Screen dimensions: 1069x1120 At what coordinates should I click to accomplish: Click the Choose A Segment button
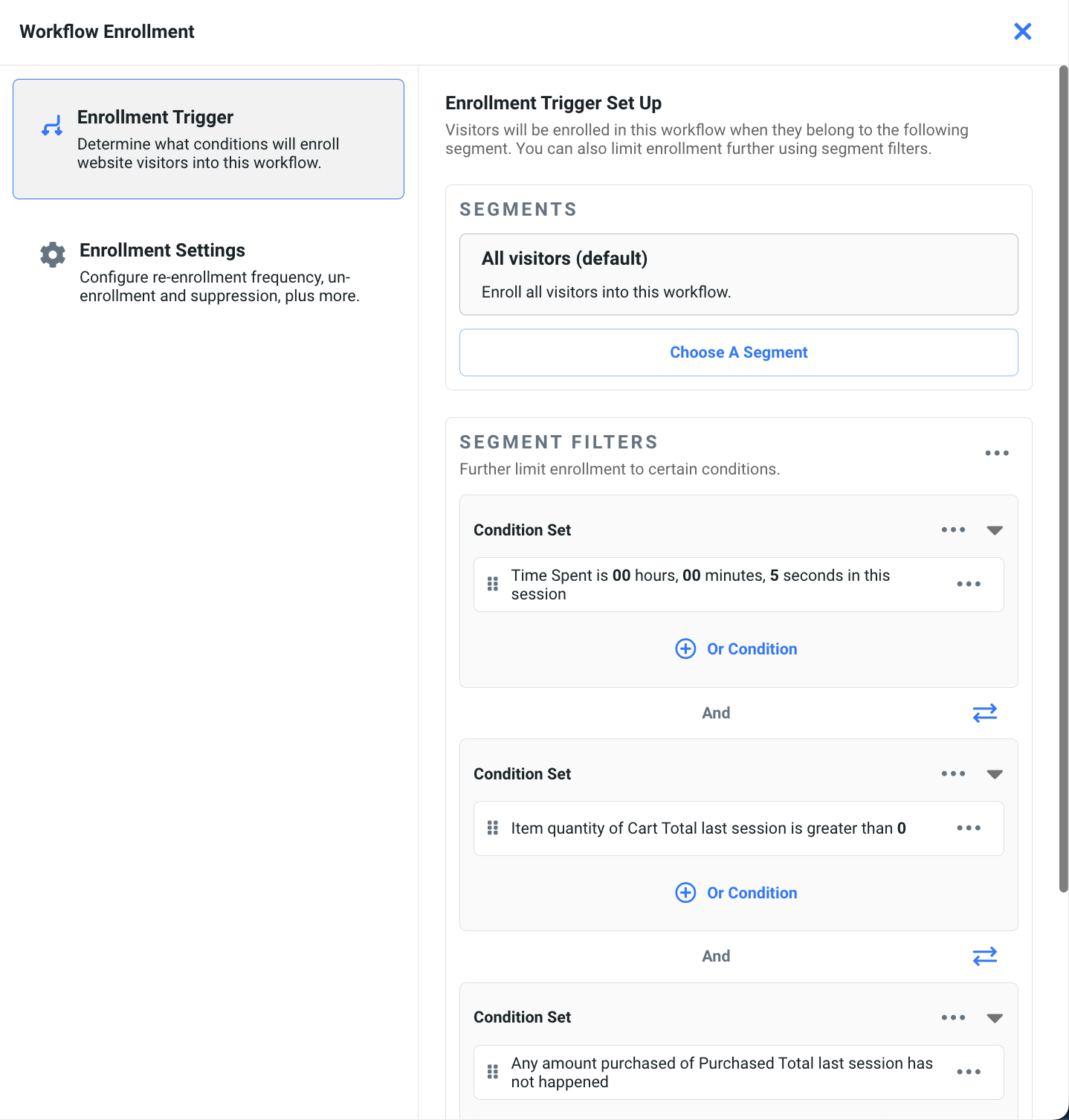pyautogui.click(x=738, y=353)
